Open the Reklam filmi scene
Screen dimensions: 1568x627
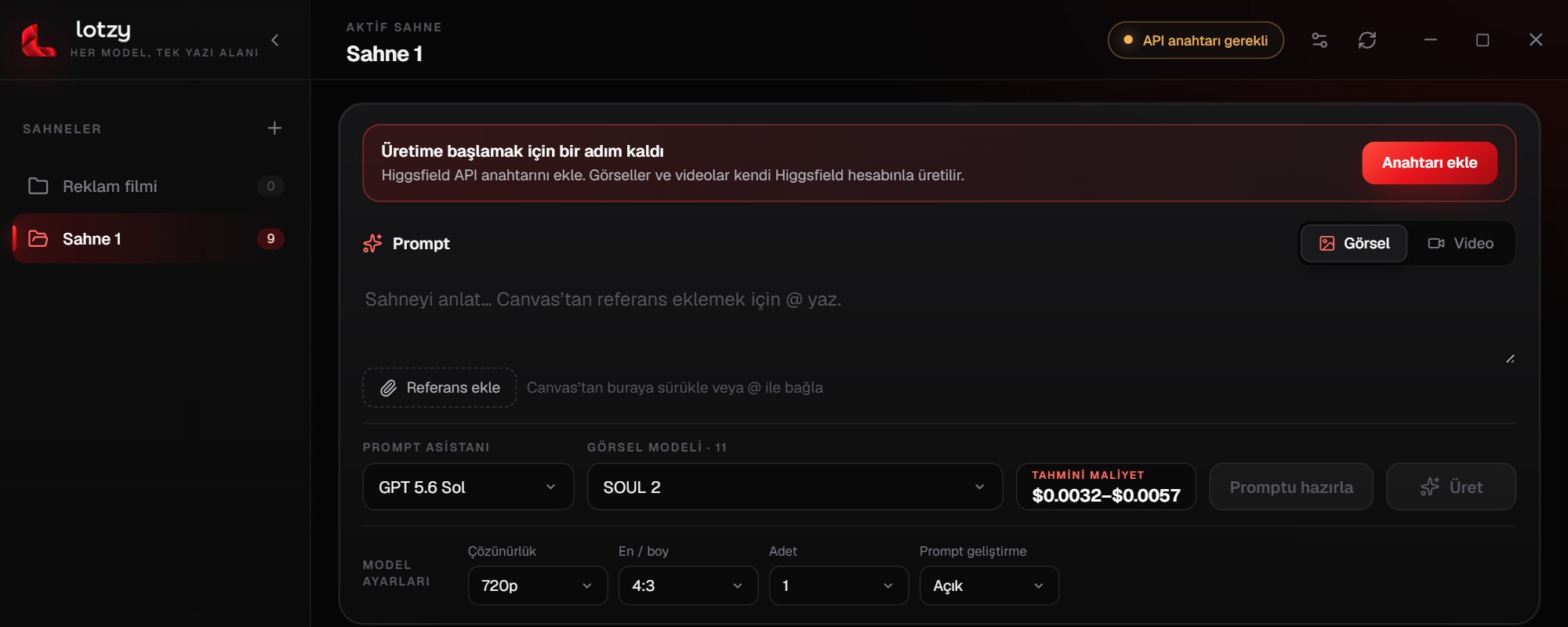click(149, 186)
